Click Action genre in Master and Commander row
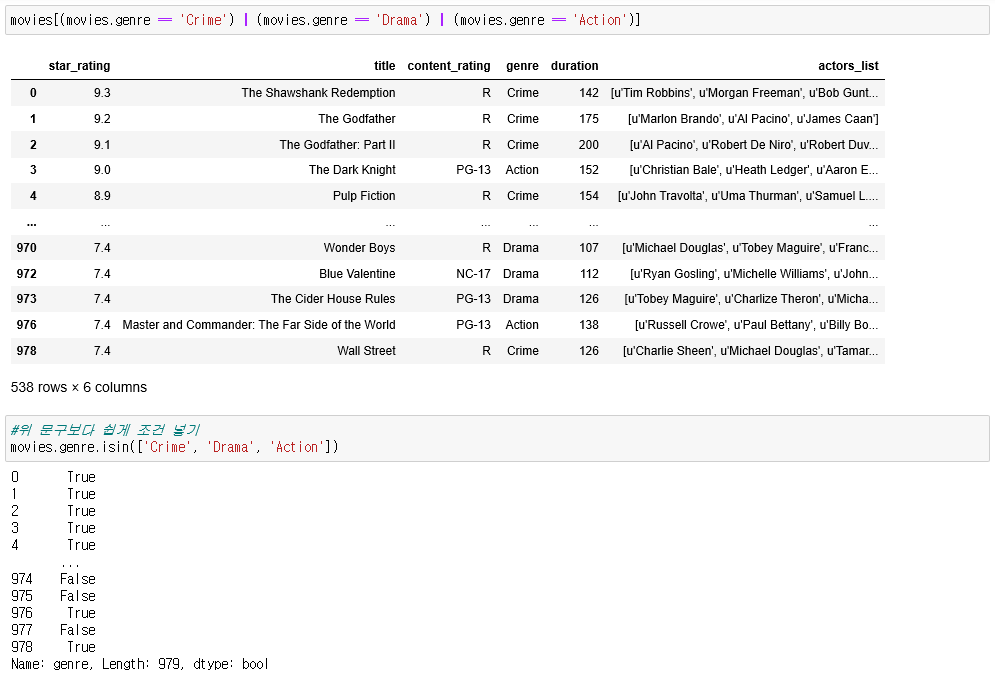This screenshot has width=995, height=677. (522, 325)
